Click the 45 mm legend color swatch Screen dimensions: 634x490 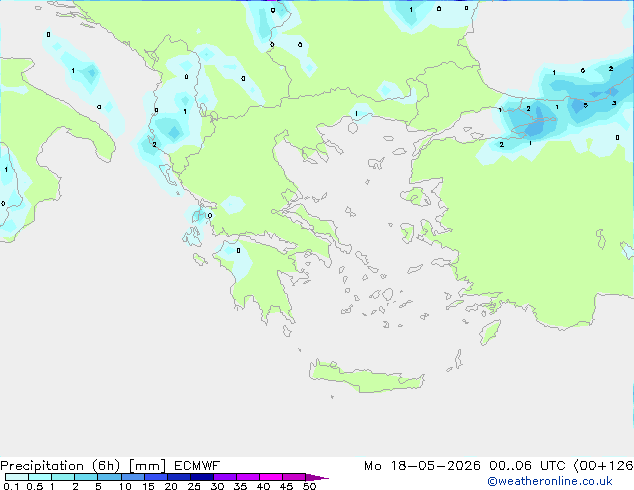(x=294, y=477)
